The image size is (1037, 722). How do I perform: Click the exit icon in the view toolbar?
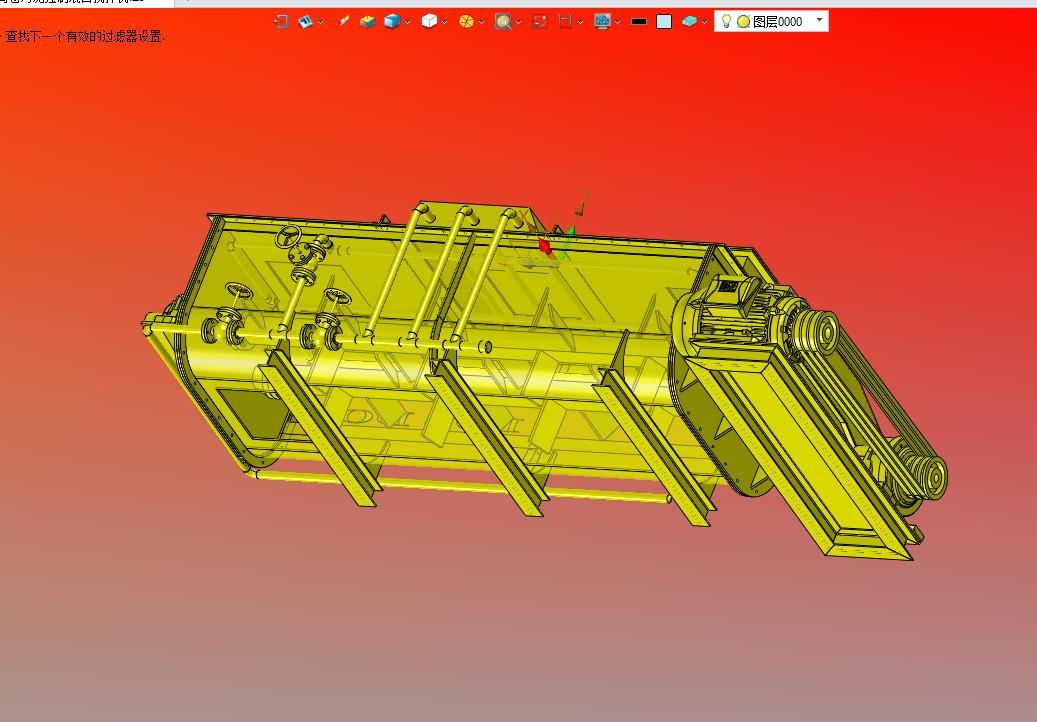coord(280,22)
